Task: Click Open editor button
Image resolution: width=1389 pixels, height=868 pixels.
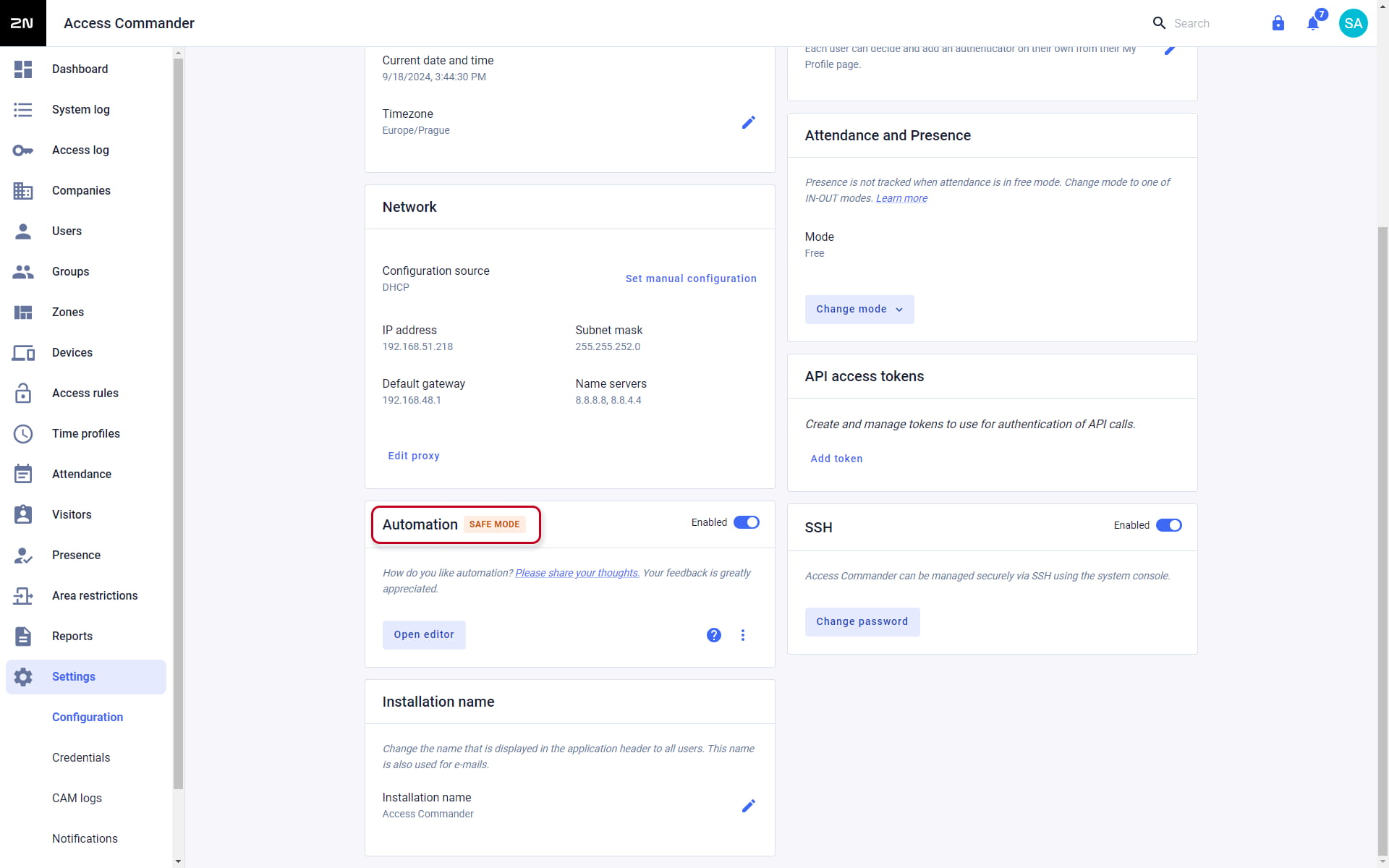Action: 424,635
